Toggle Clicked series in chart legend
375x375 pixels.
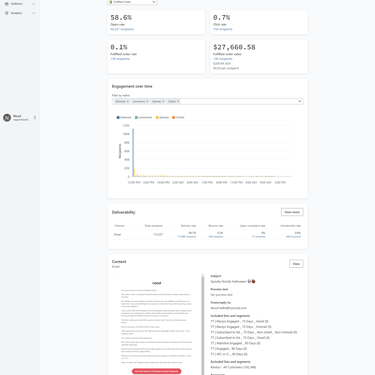(x=178, y=117)
